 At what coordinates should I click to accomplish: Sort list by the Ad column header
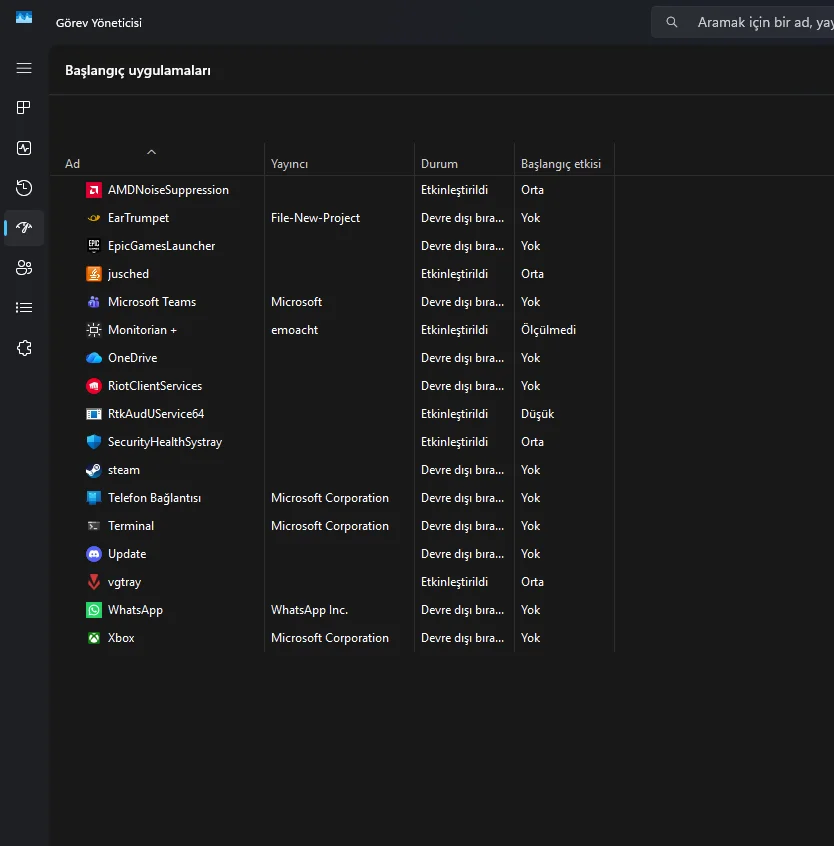pos(73,164)
